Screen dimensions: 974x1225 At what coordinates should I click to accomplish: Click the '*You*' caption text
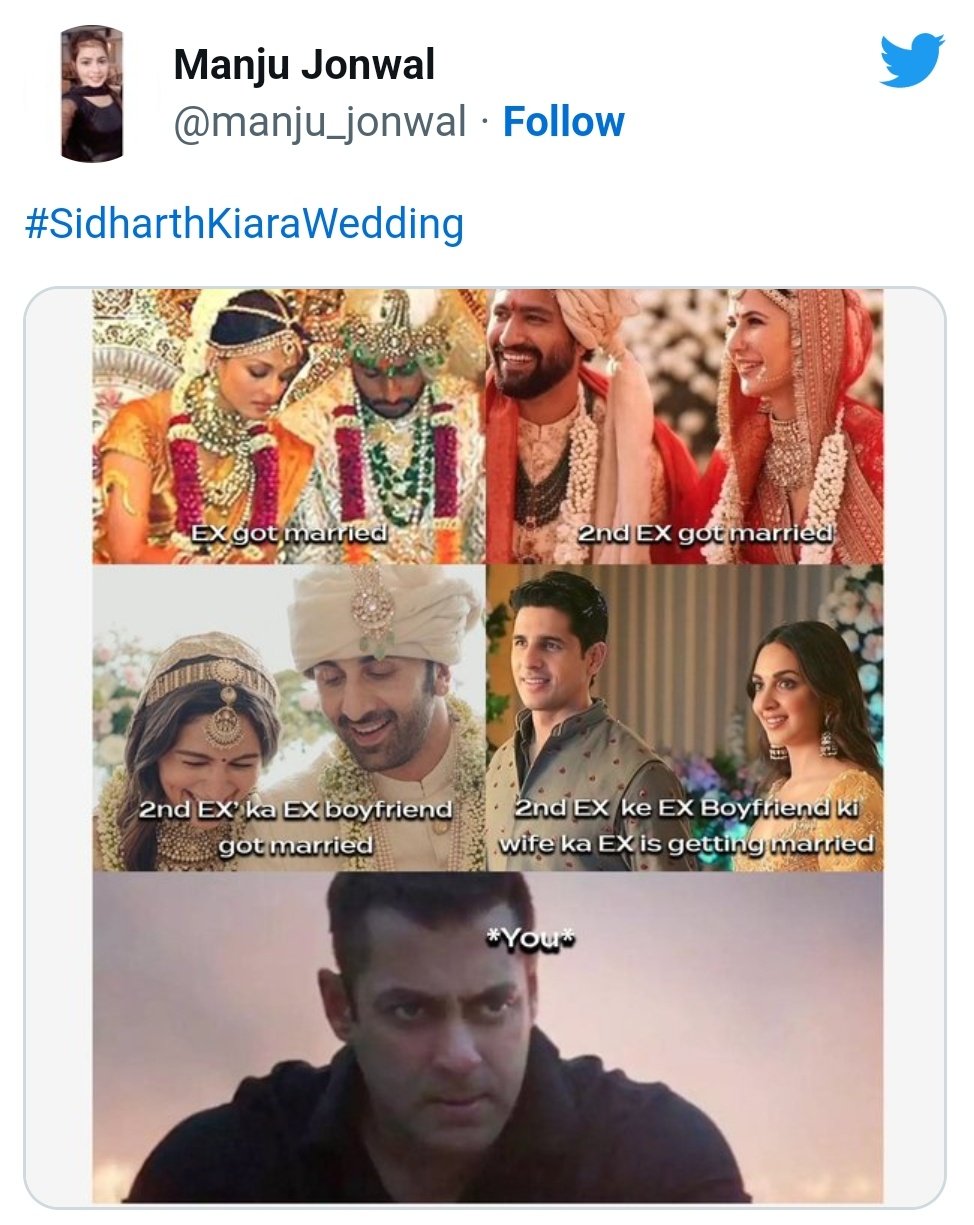click(x=518, y=937)
